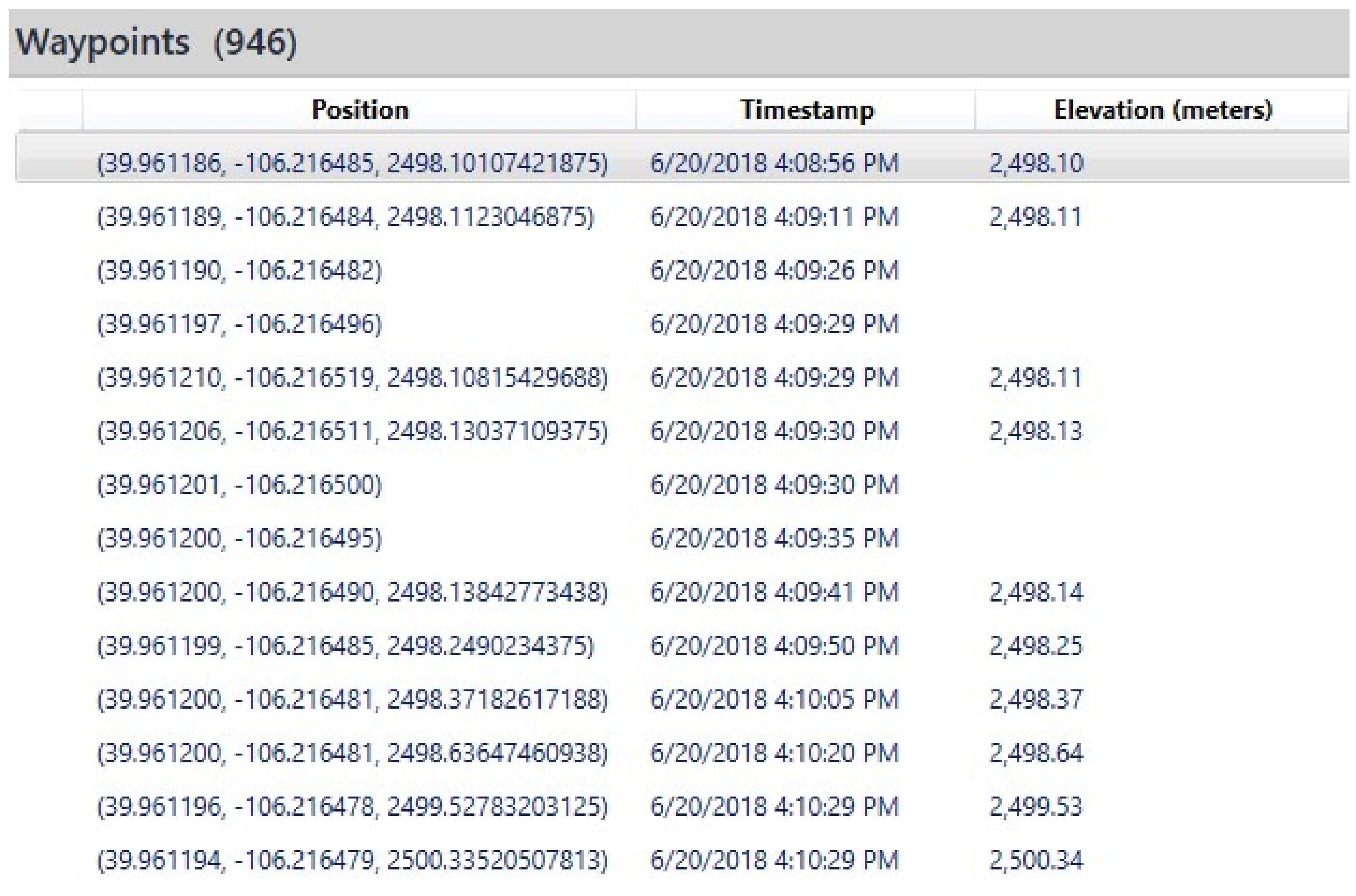
Task: Select row with position 39.961210, -106.216519
Action: point(352,378)
